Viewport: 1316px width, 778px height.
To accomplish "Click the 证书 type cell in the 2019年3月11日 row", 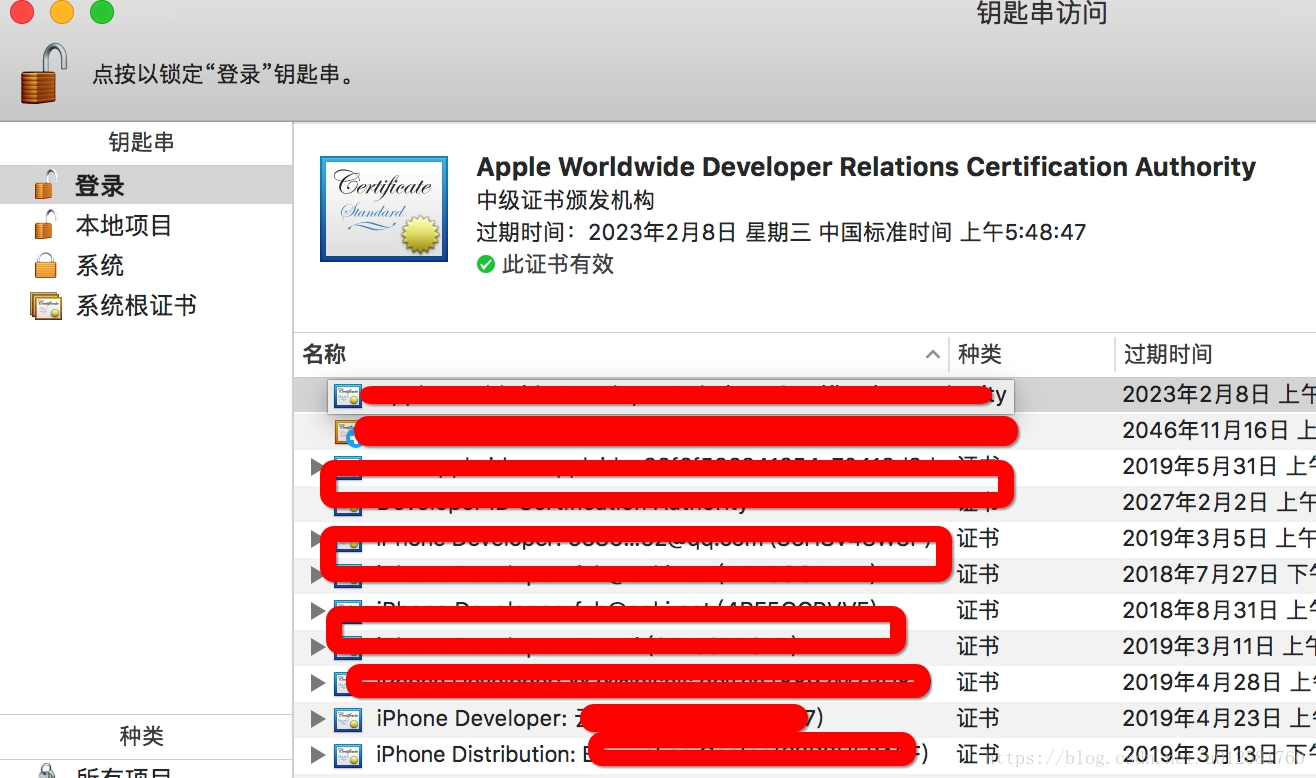I will 978,647.
